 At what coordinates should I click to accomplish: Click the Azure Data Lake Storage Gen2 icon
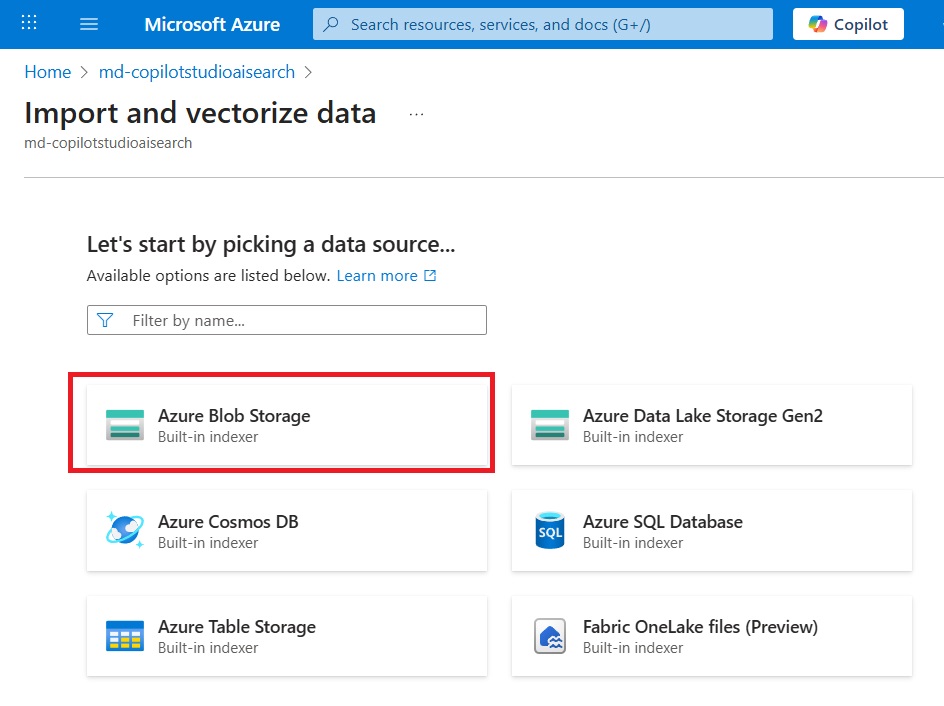[550, 425]
